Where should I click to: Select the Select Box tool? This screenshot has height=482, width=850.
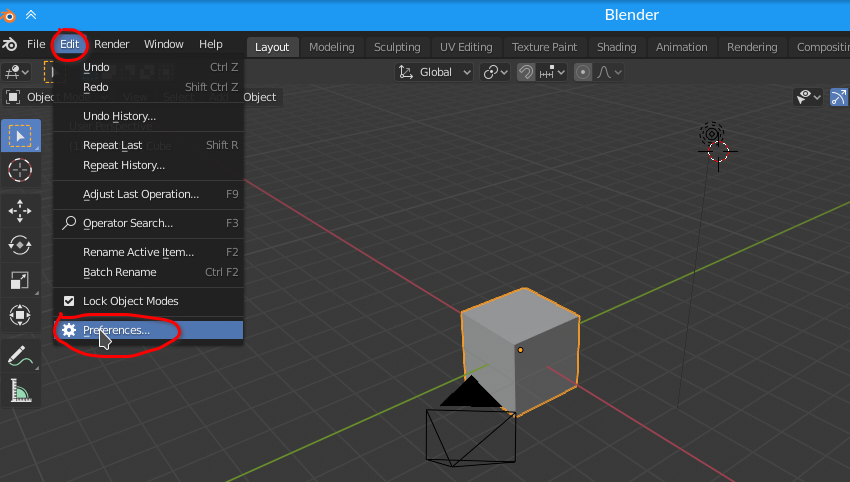coord(21,136)
